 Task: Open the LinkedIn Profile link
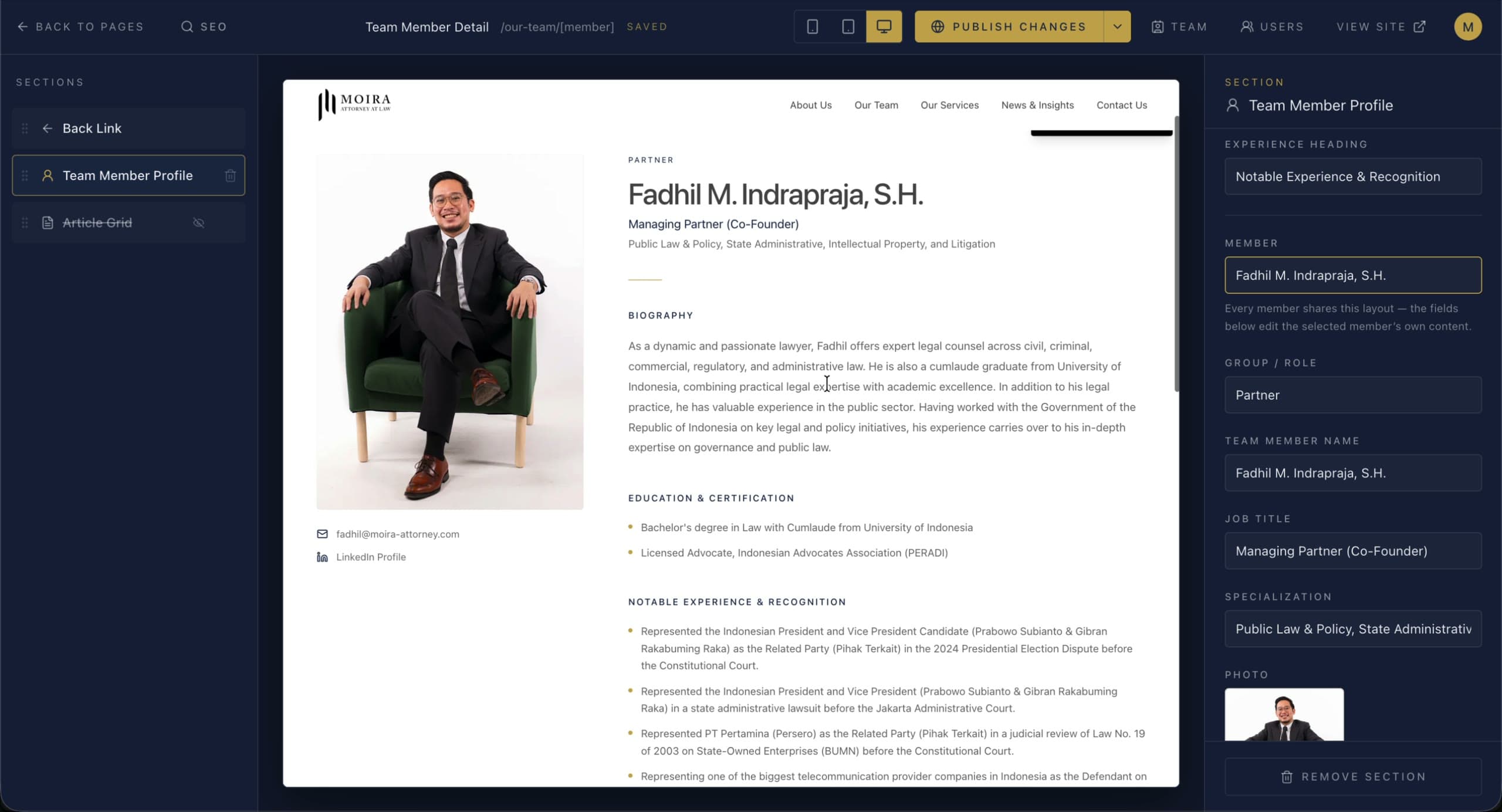tap(371, 557)
